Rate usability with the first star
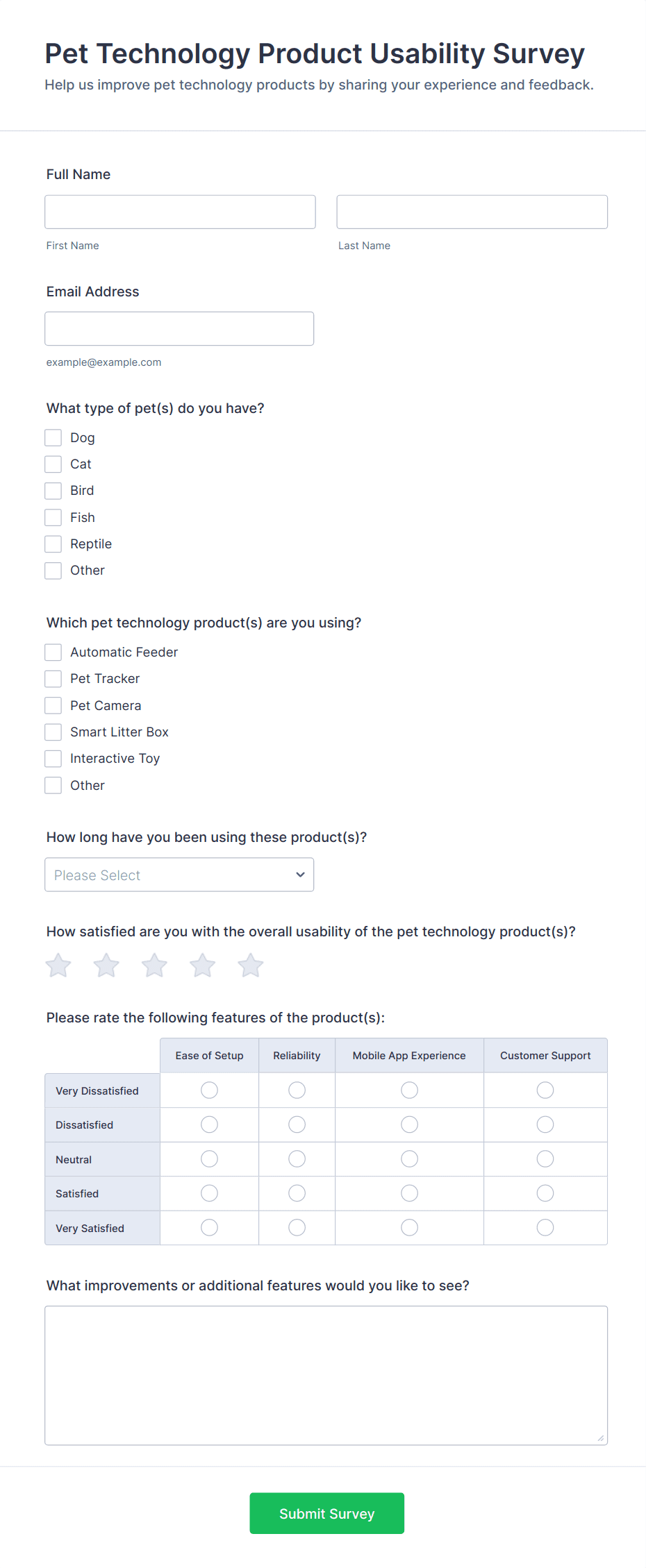The width and height of the screenshot is (646, 1568). 58,966
